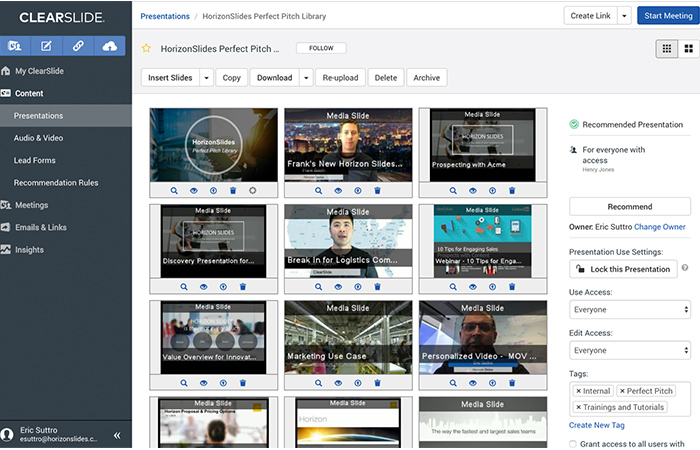This screenshot has height=450, width=700.
Task: Open the Edit Access dropdown
Action: pos(630,350)
